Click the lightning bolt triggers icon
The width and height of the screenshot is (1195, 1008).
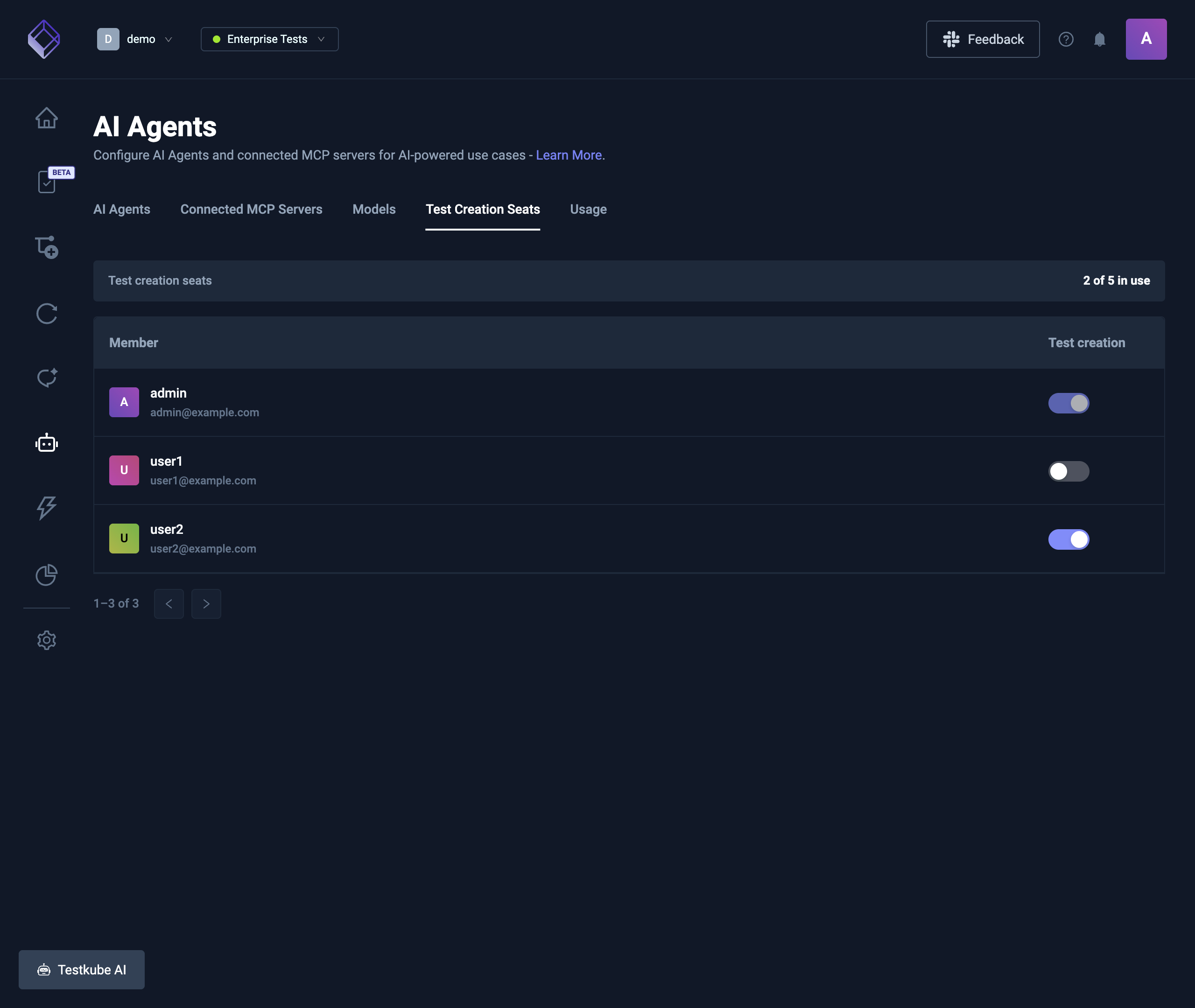(x=46, y=507)
